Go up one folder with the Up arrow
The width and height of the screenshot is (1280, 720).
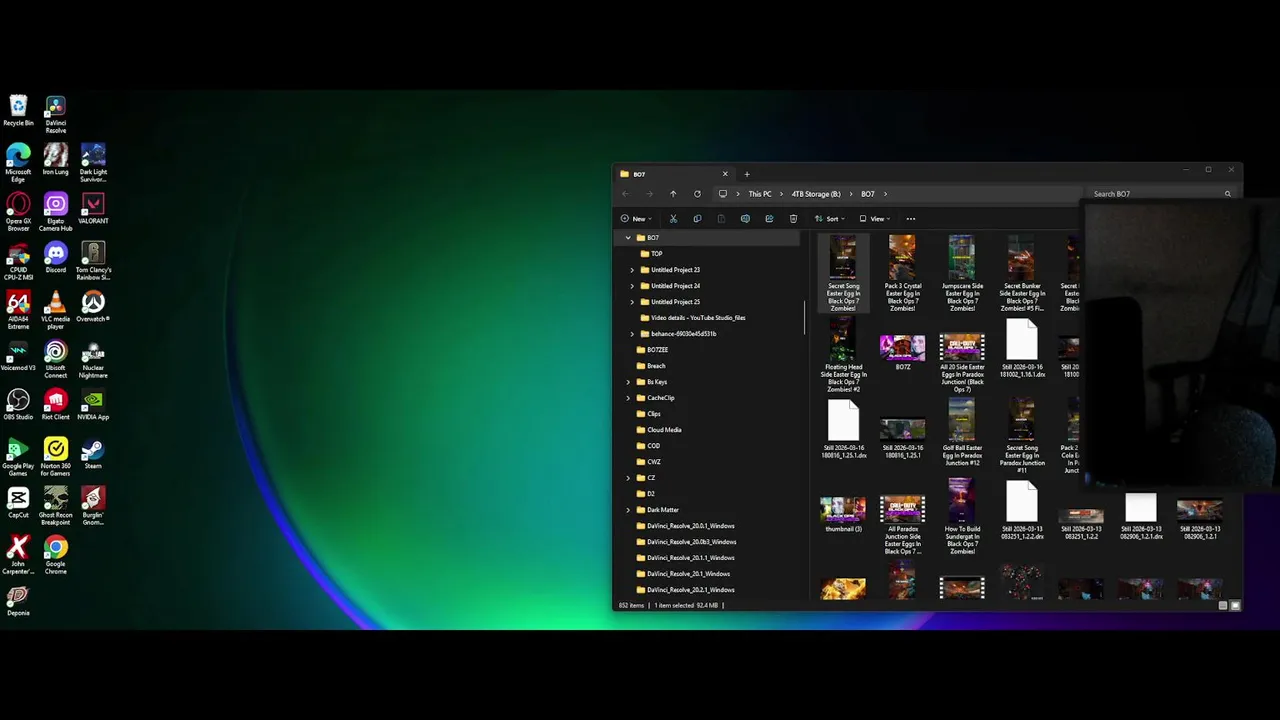673,194
